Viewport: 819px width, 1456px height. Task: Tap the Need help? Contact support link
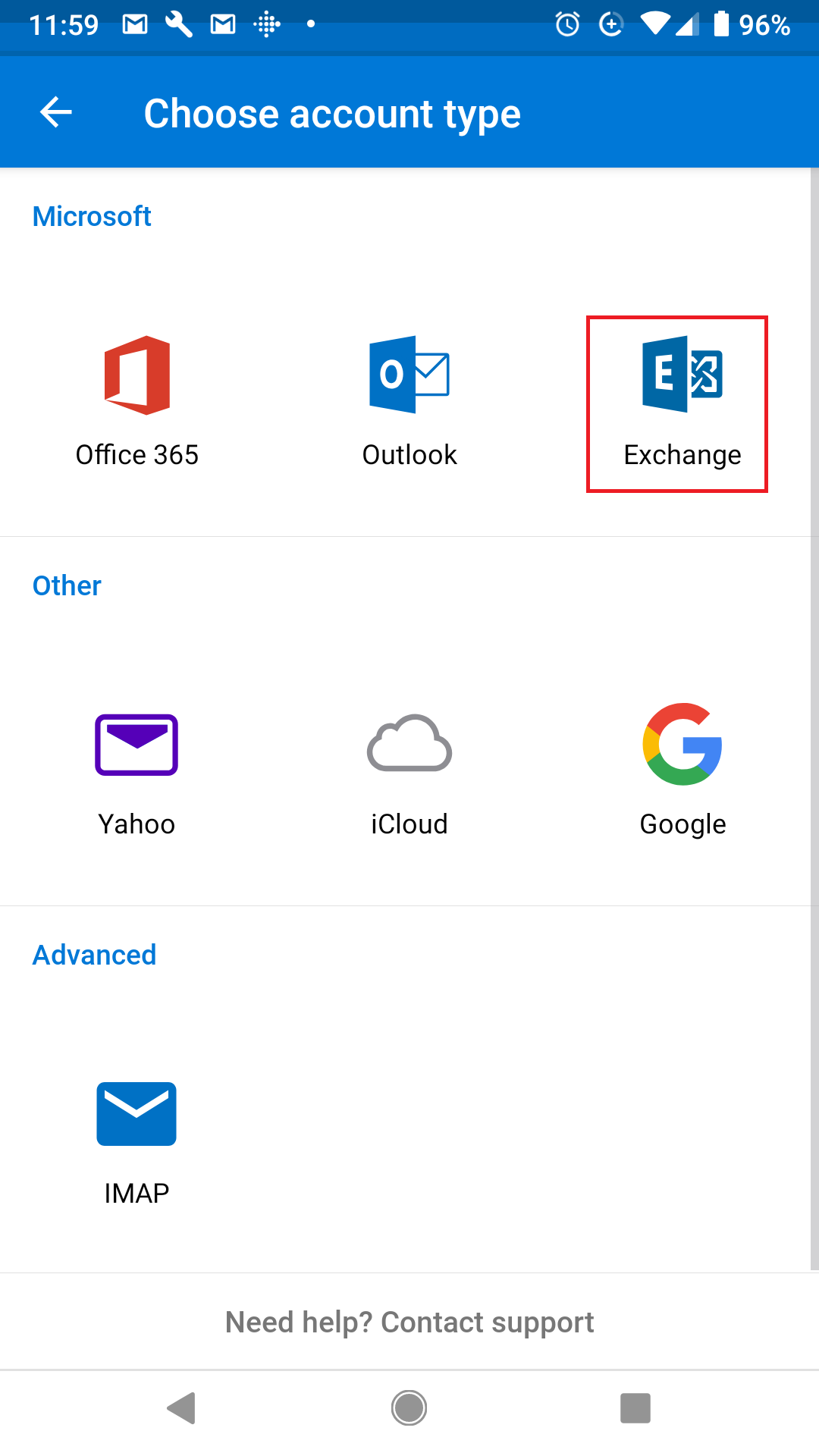pyautogui.click(x=409, y=1322)
